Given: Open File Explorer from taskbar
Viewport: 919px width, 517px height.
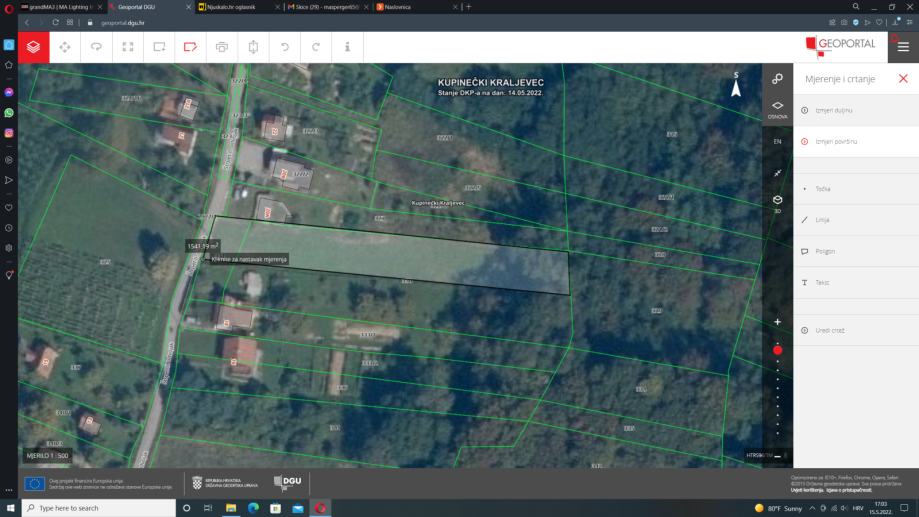Looking at the screenshot, I should click(231, 508).
